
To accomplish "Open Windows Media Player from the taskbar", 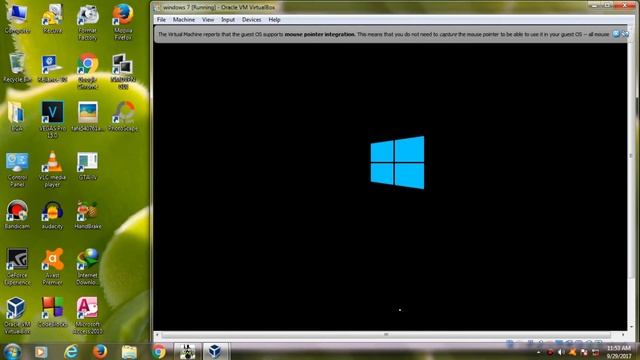I will click(x=41, y=351).
